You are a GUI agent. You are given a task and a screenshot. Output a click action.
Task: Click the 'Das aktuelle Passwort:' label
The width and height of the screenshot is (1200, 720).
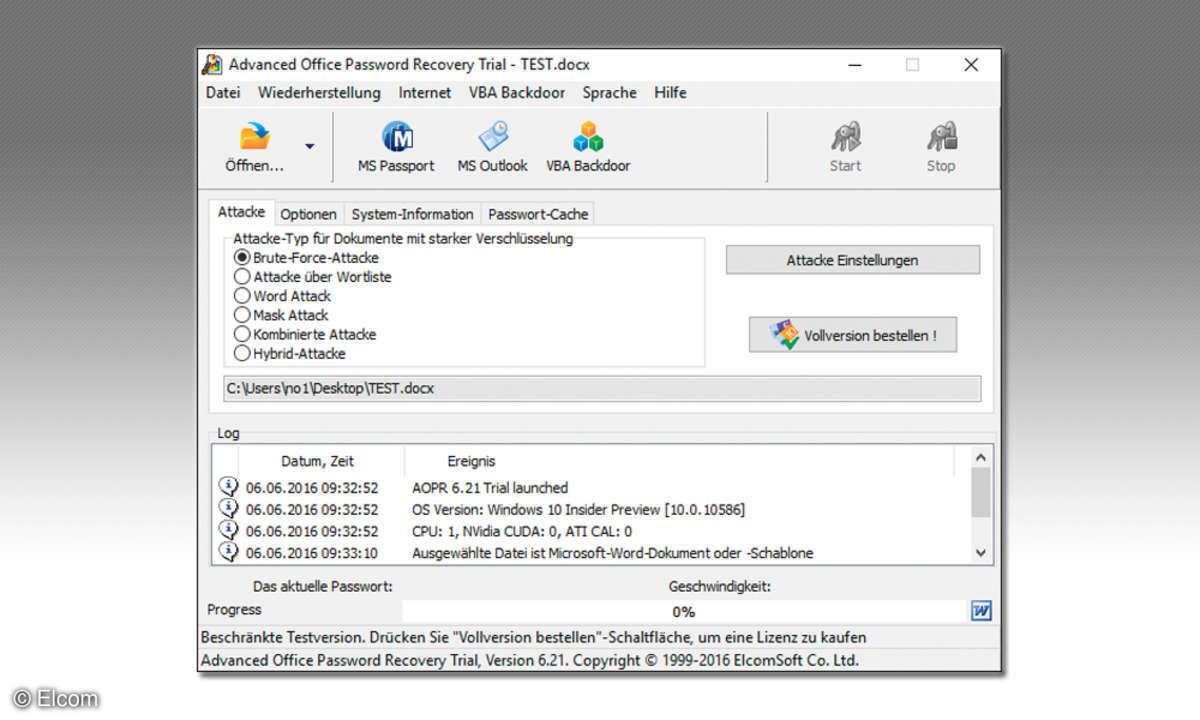pyautogui.click(x=322, y=586)
